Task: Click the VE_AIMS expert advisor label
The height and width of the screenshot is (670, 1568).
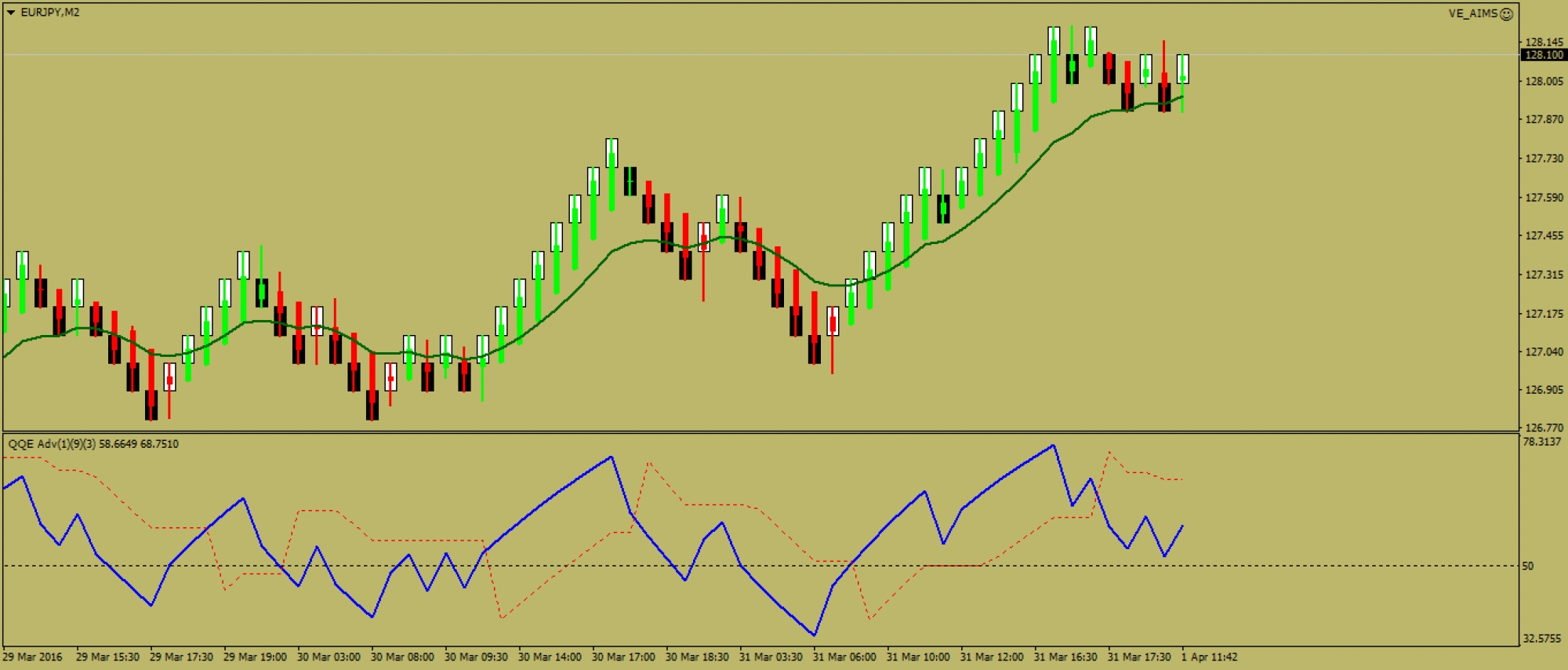Action: click(1472, 14)
